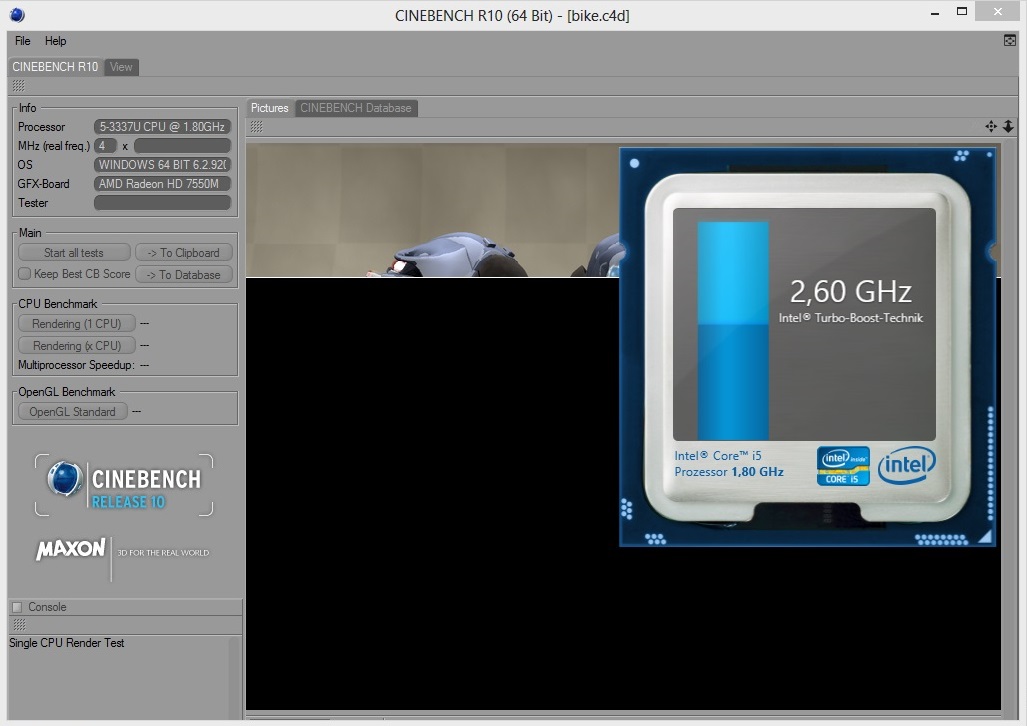Maximize the CINEBENCH window

pos(962,12)
